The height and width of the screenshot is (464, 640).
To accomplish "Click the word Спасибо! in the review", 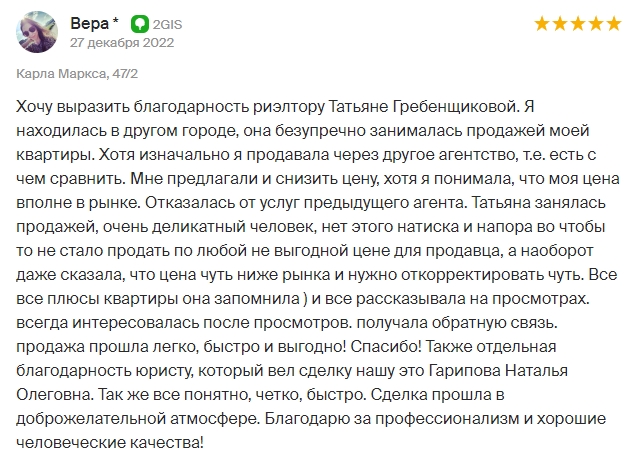I will [x=386, y=347].
